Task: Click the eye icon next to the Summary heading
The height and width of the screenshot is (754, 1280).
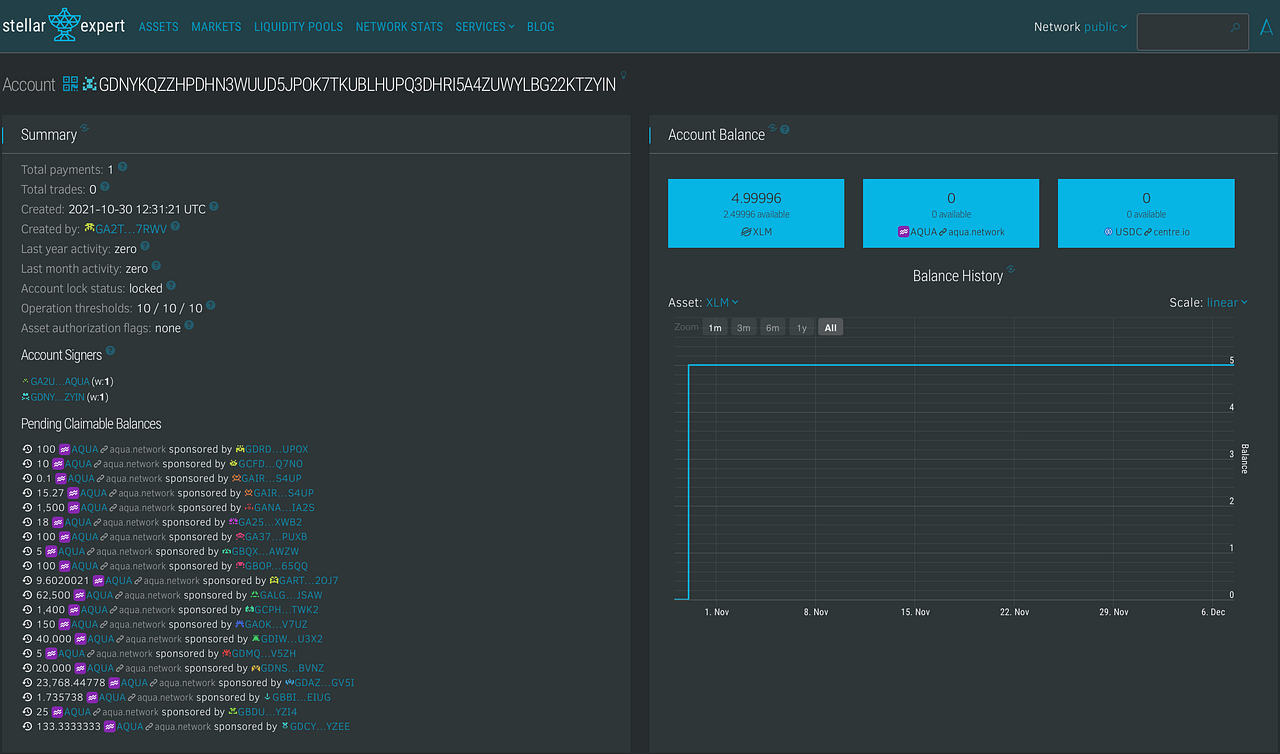Action: [85, 128]
